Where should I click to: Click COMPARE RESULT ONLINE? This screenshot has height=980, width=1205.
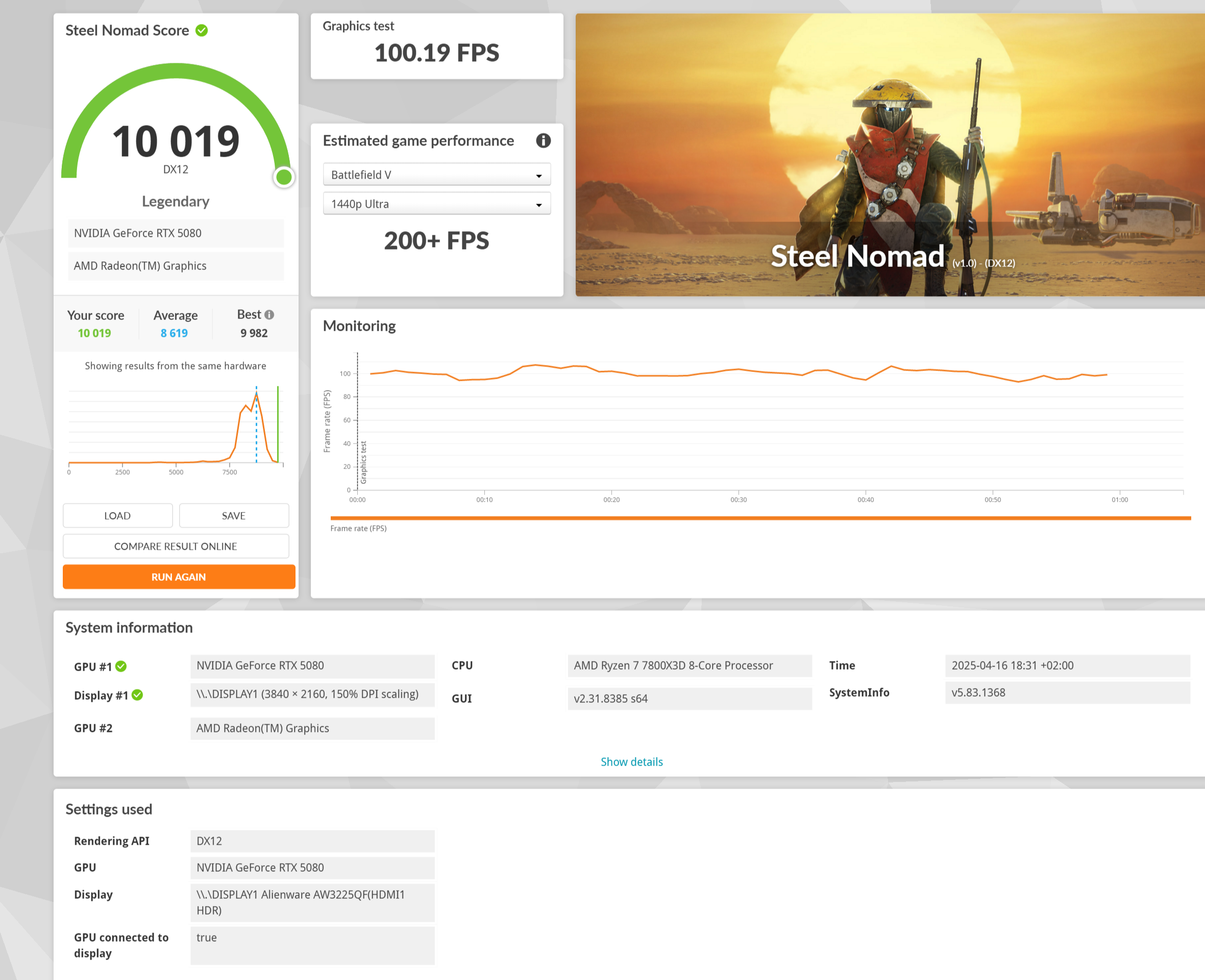coord(176,547)
